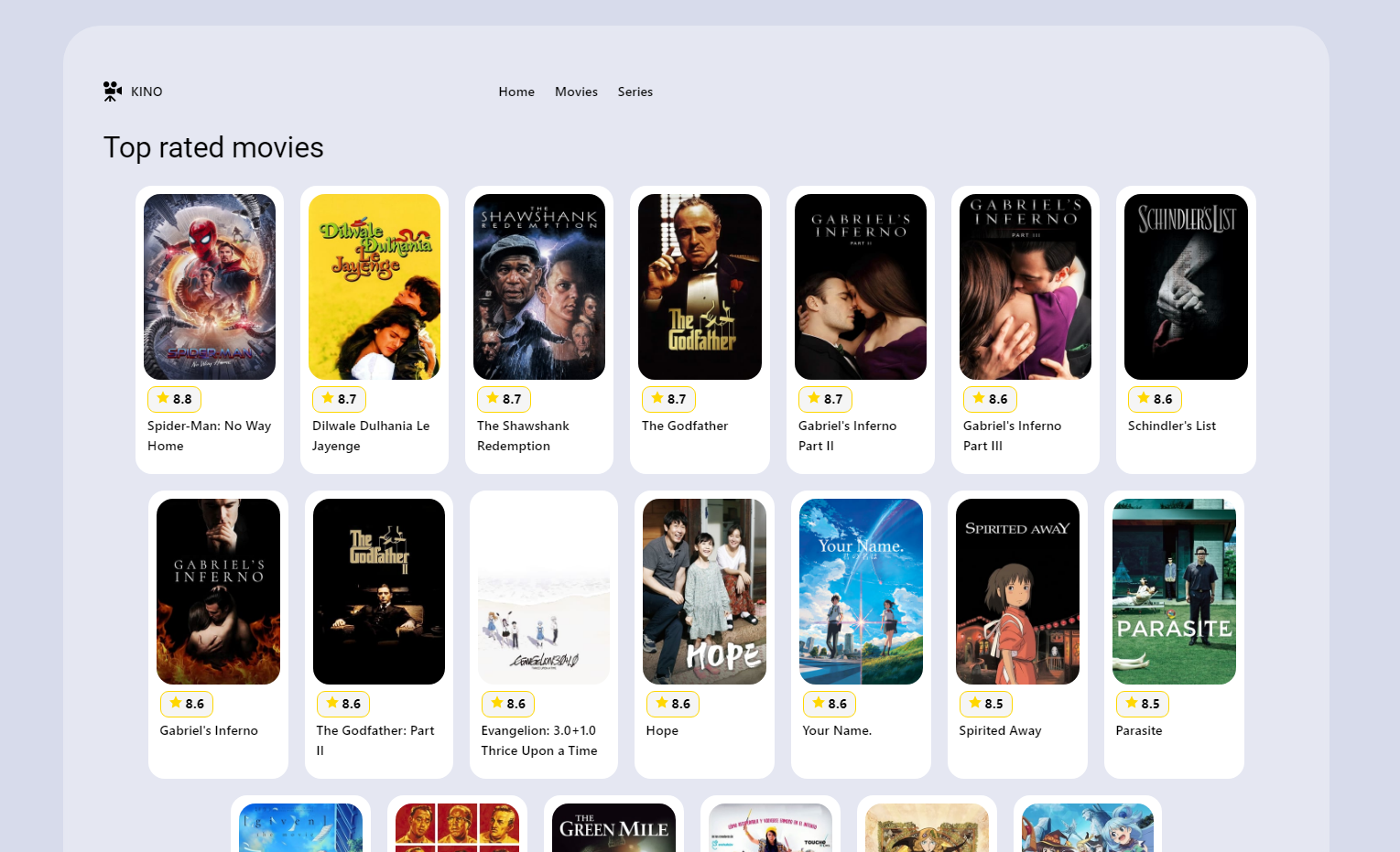Click Gabriel's Inferno Part III title
Viewport: 1400px width, 852px height.
click(x=1013, y=436)
